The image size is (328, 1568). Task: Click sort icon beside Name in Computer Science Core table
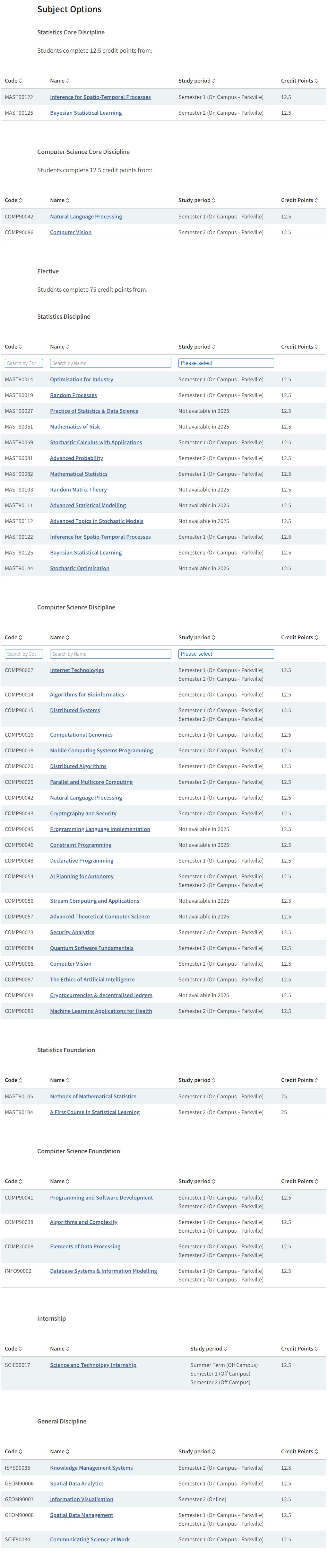coord(67,200)
